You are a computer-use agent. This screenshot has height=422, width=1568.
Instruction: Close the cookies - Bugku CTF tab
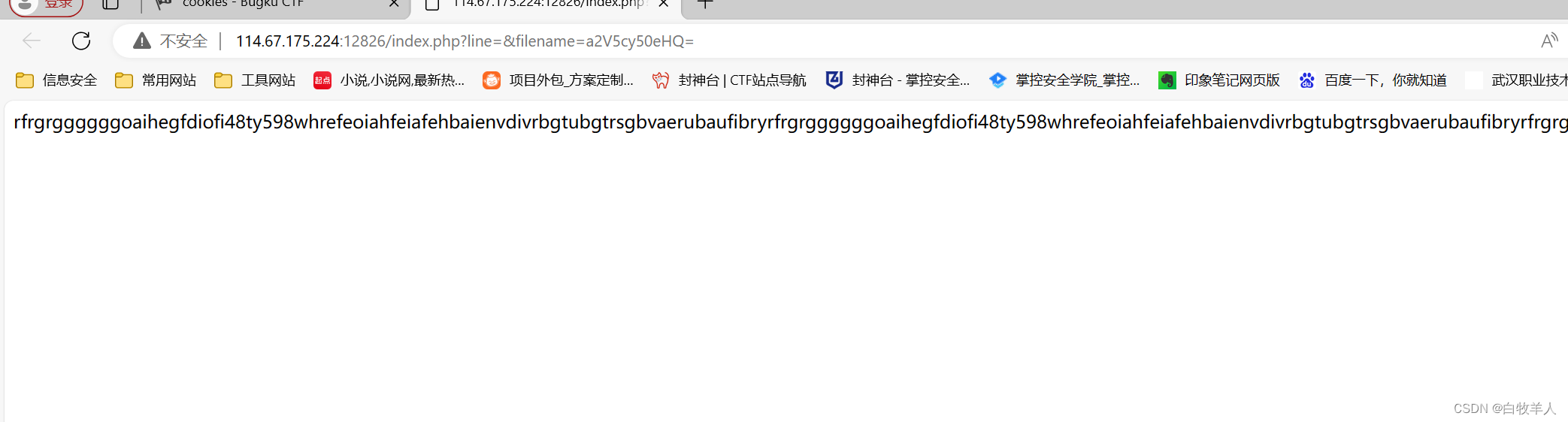pos(394,4)
